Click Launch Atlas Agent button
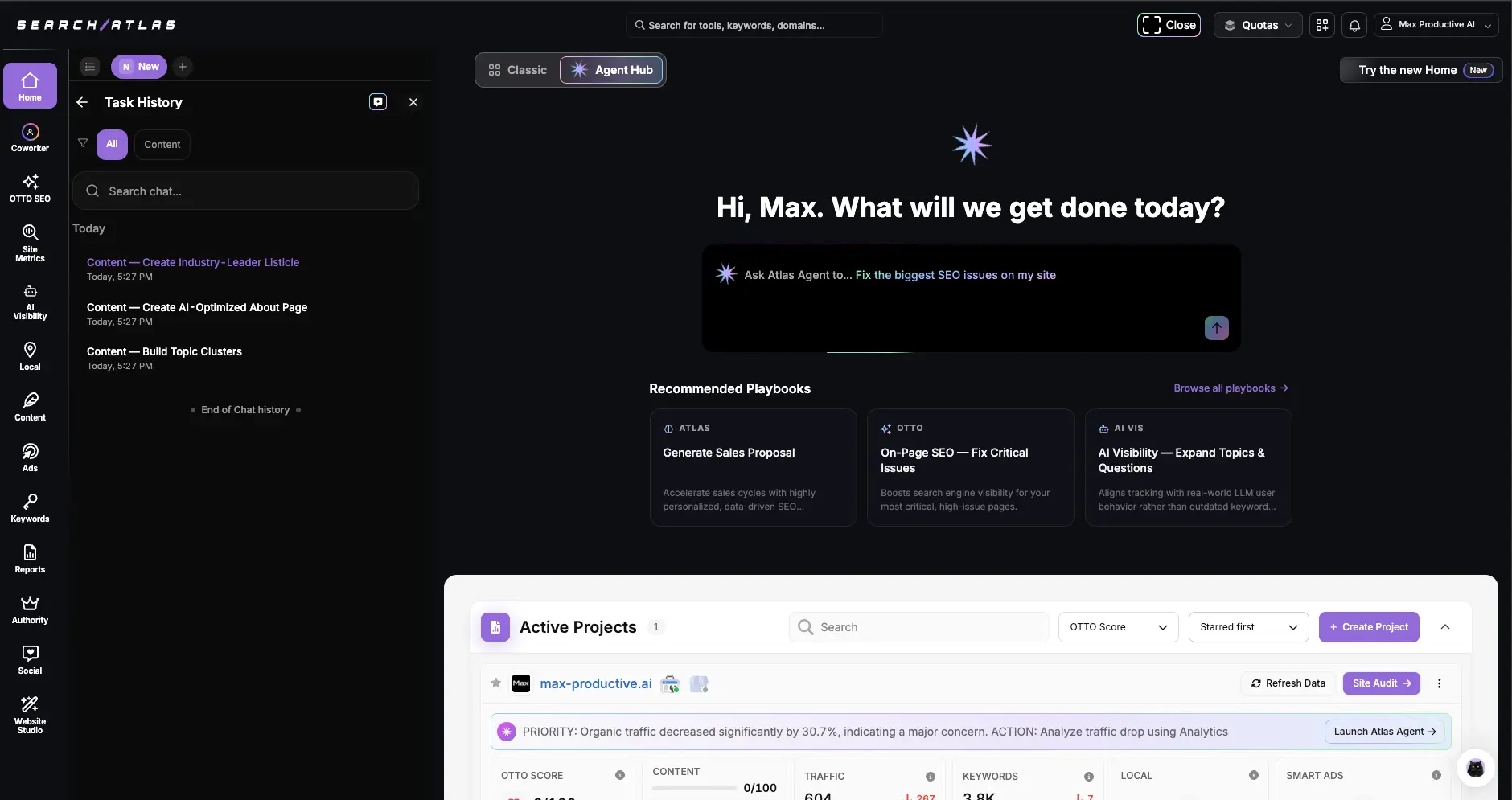The height and width of the screenshot is (800, 1512). click(x=1385, y=732)
